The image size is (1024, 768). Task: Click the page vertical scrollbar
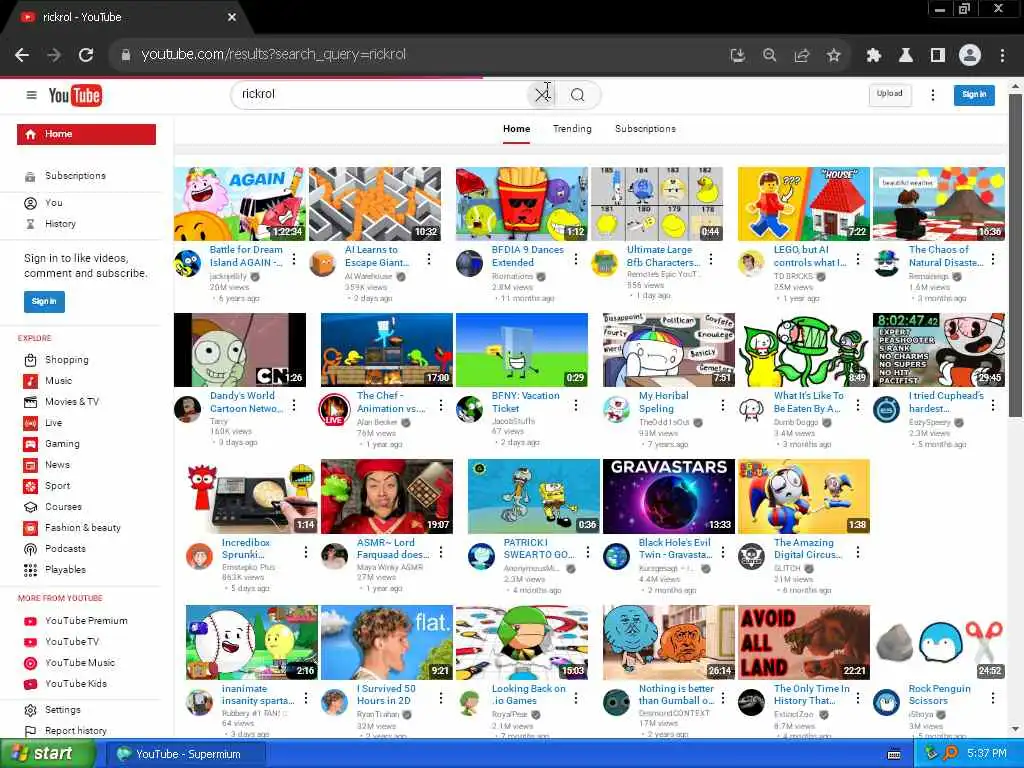[1015, 255]
